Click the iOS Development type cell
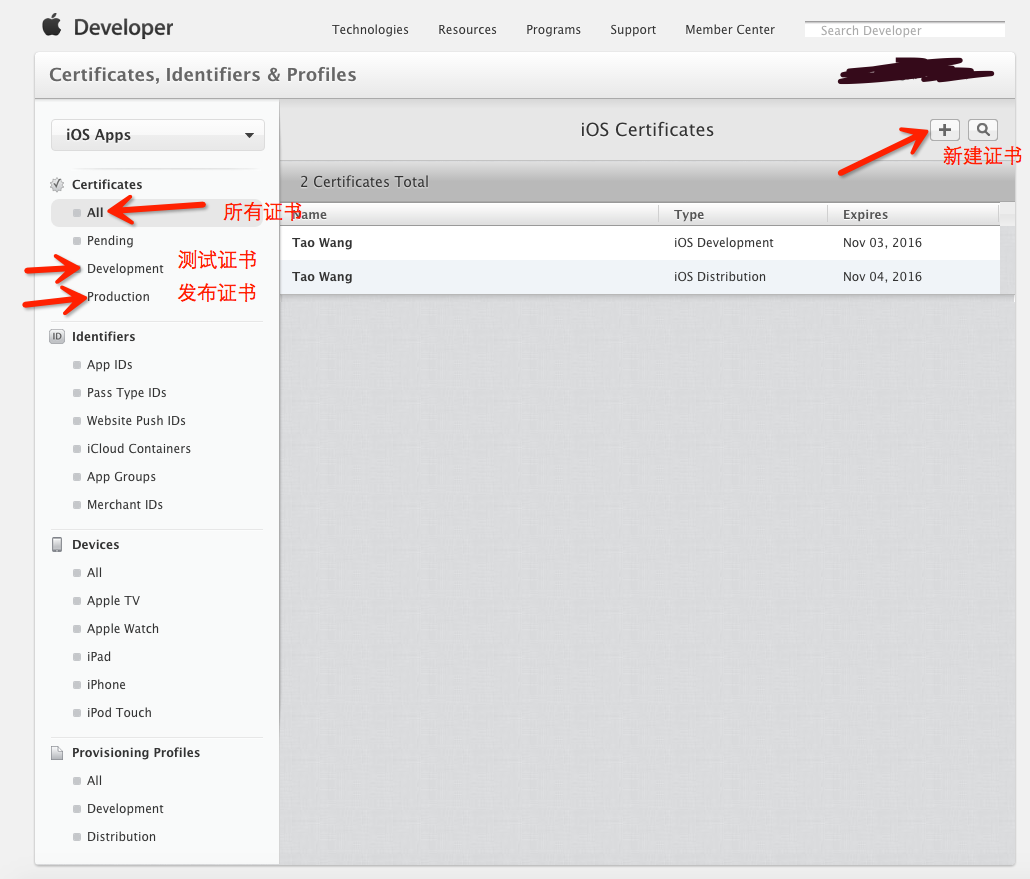This screenshot has width=1030, height=879. click(724, 243)
